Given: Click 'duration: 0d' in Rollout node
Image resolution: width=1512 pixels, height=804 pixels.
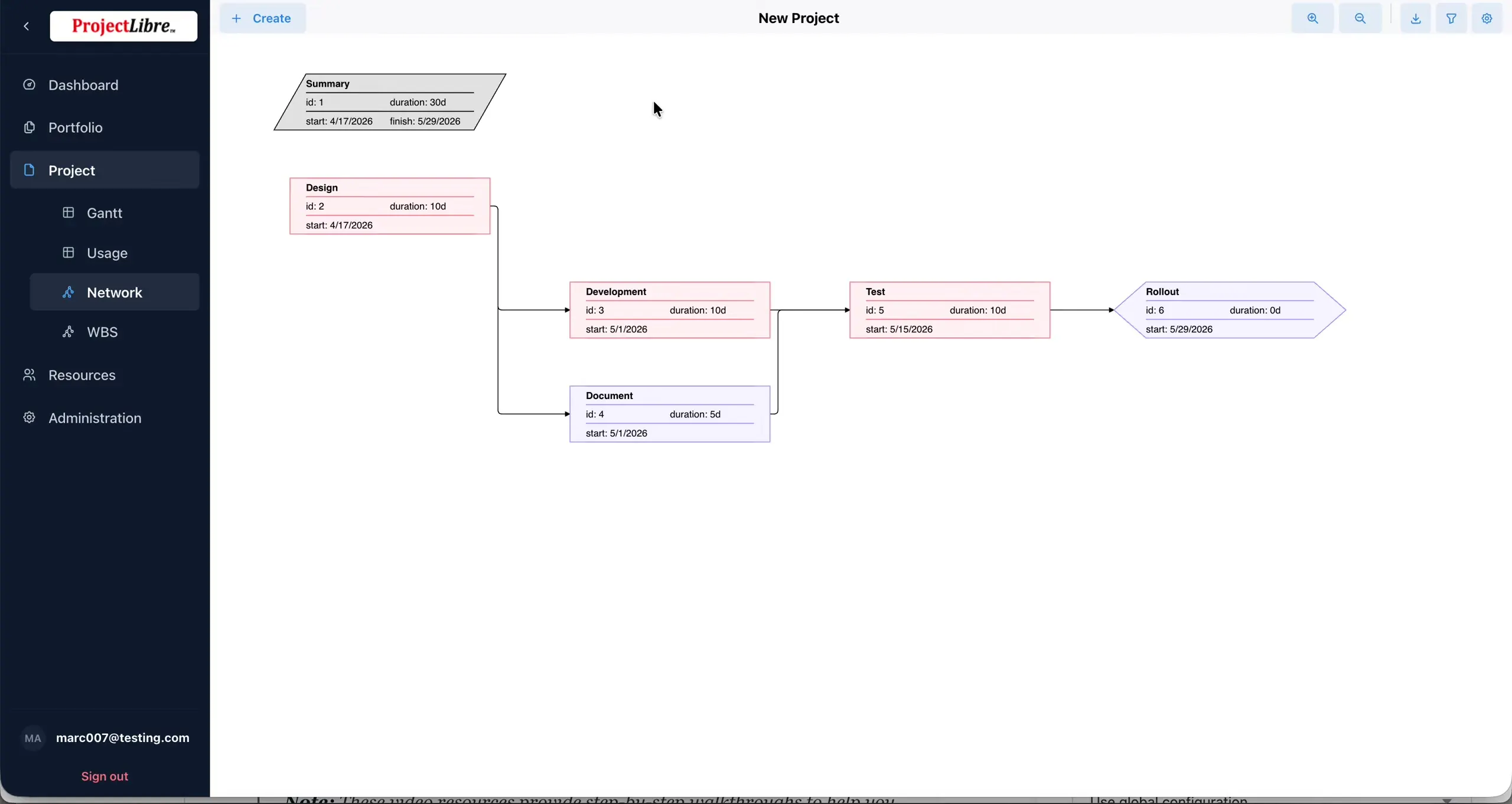Looking at the screenshot, I should point(1255,311).
